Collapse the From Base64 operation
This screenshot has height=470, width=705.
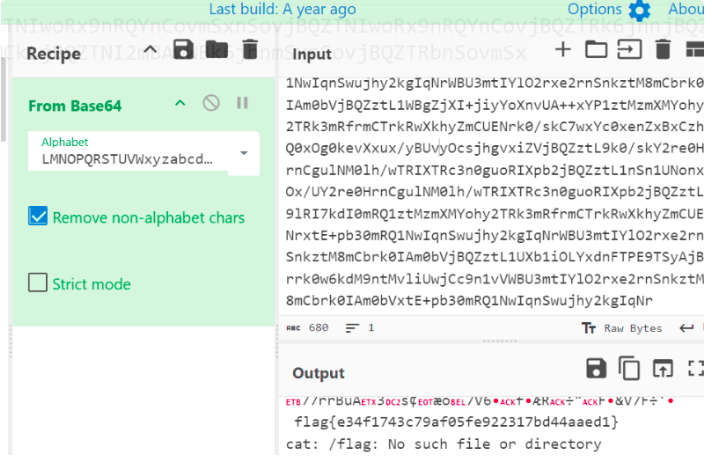coord(180,103)
